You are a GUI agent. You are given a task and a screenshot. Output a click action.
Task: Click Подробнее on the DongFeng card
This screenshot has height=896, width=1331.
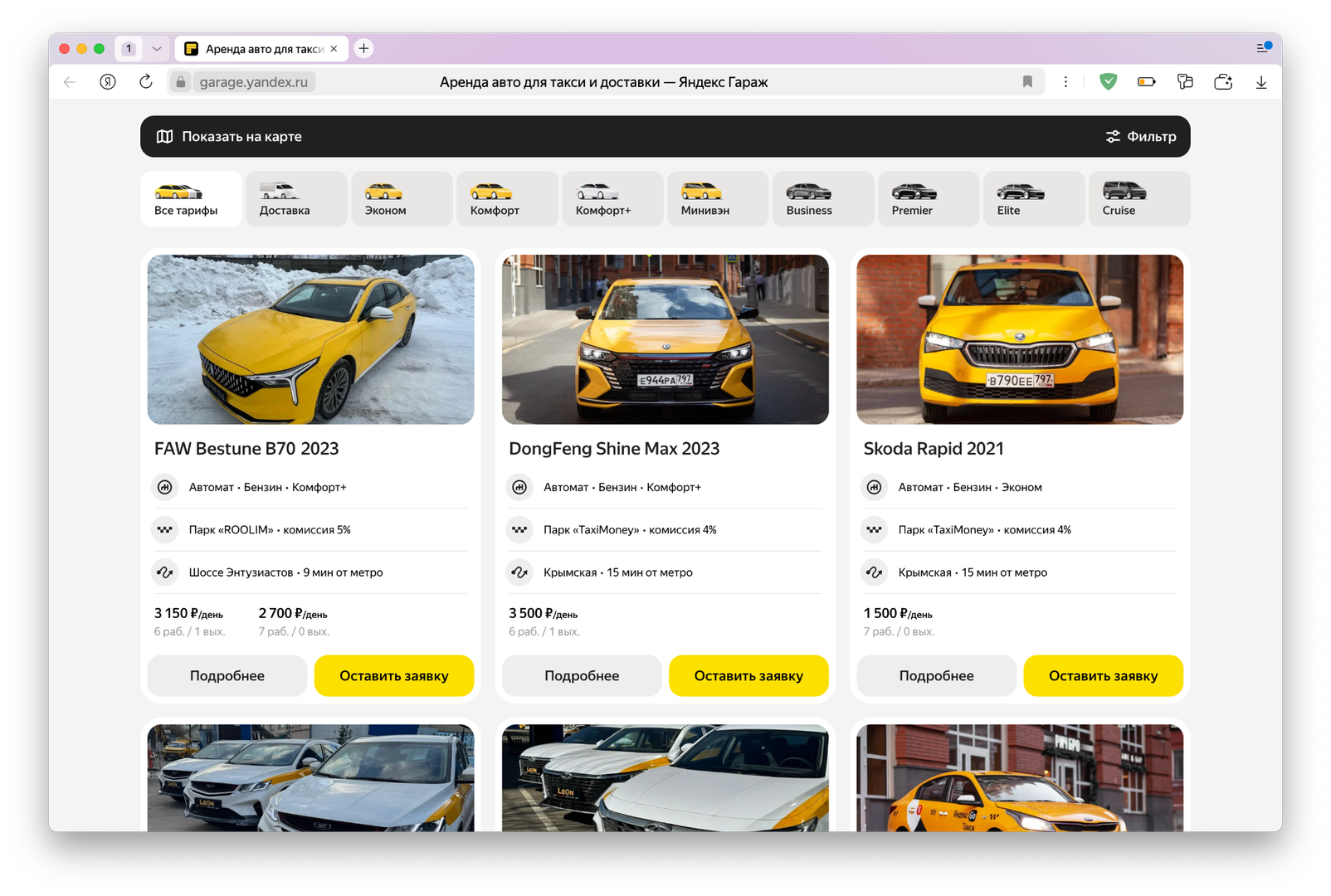coord(582,676)
